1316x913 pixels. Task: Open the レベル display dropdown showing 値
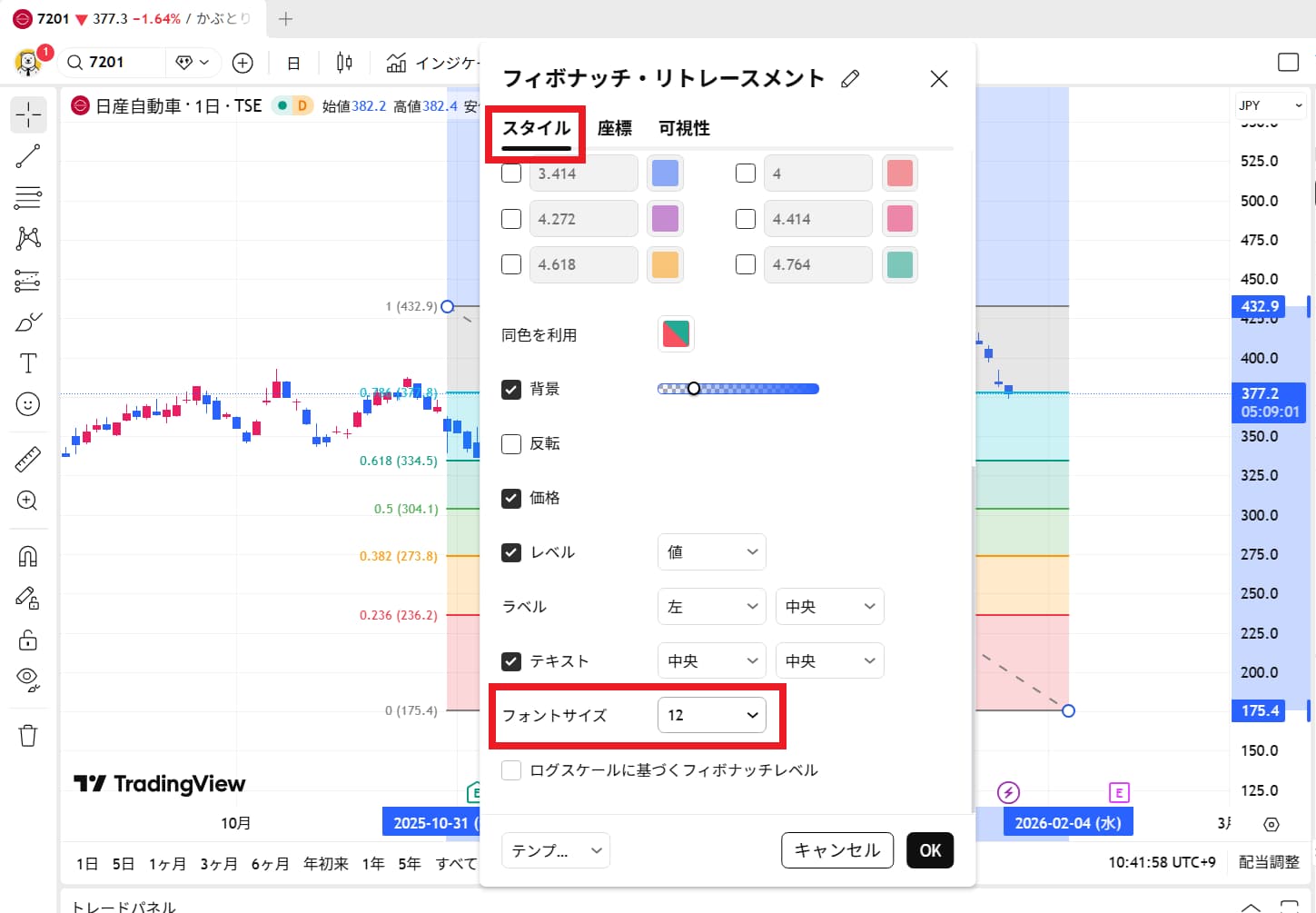[x=711, y=551]
